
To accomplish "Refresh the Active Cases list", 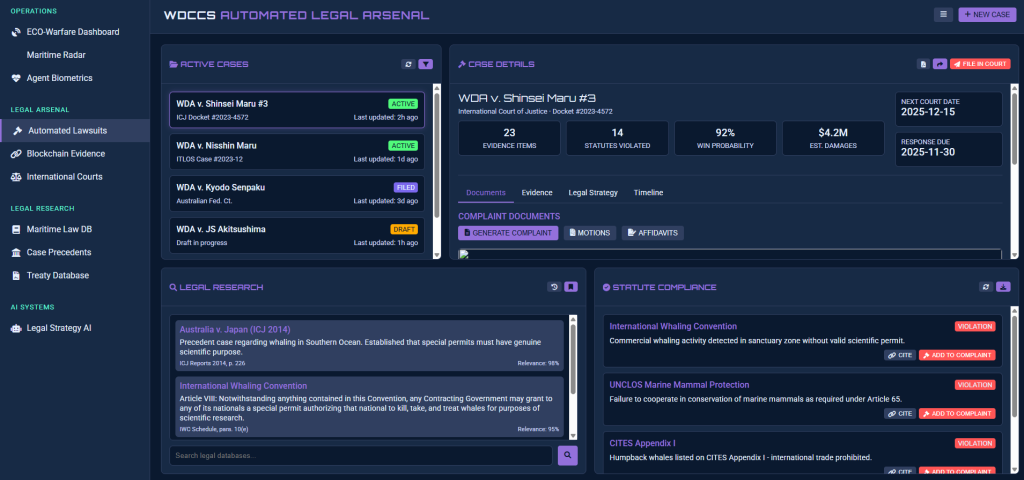I will [x=408, y=64].
